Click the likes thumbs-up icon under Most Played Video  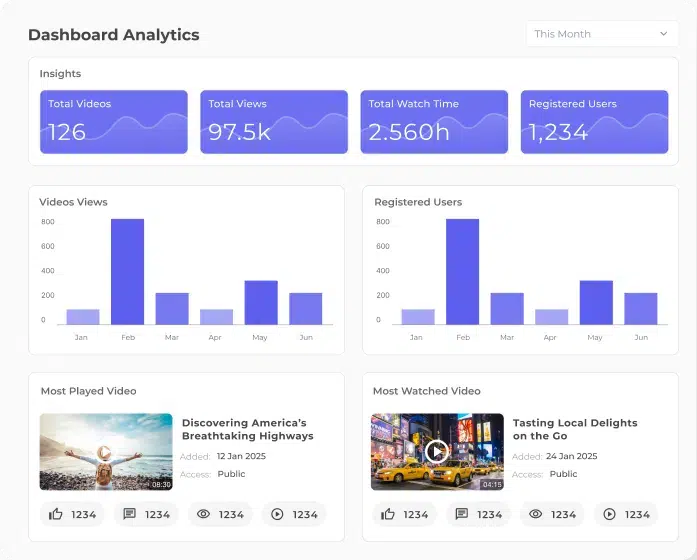click(56, 514)
